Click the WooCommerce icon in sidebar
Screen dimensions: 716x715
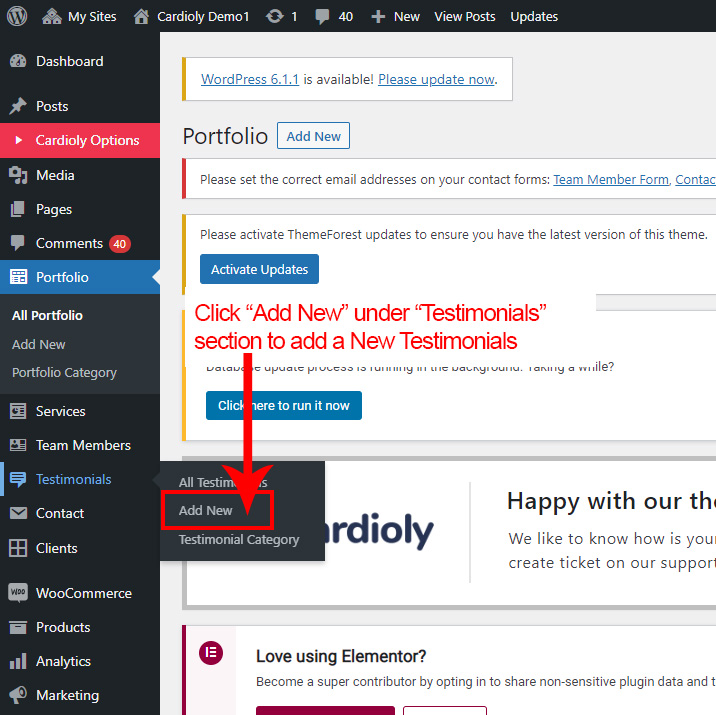tap(18, 593)
